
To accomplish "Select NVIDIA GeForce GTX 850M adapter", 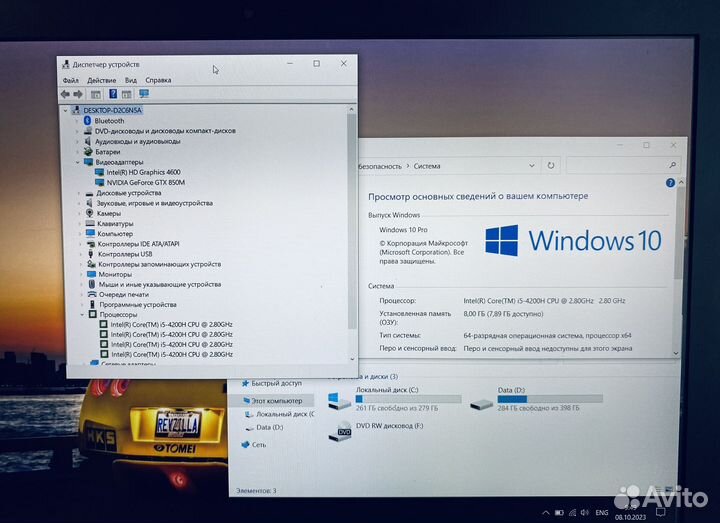I will [x=146, y=182].
